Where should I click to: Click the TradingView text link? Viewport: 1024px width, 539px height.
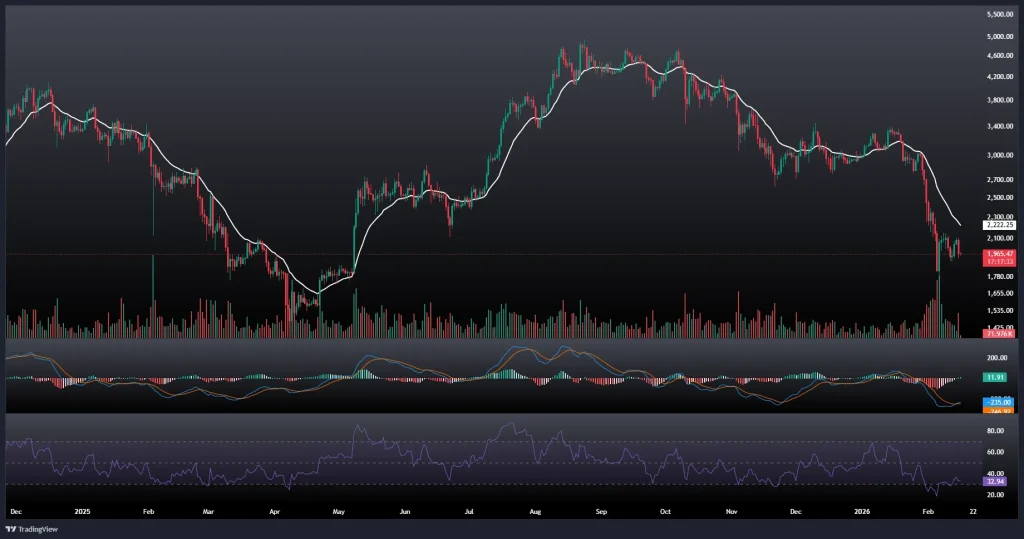(x=37, y=529)
